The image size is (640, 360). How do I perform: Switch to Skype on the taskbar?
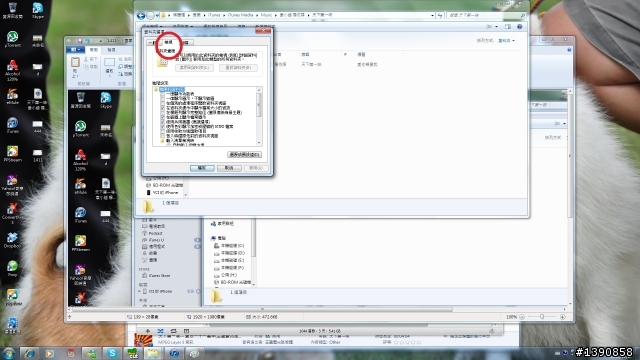tap(112, 353)
